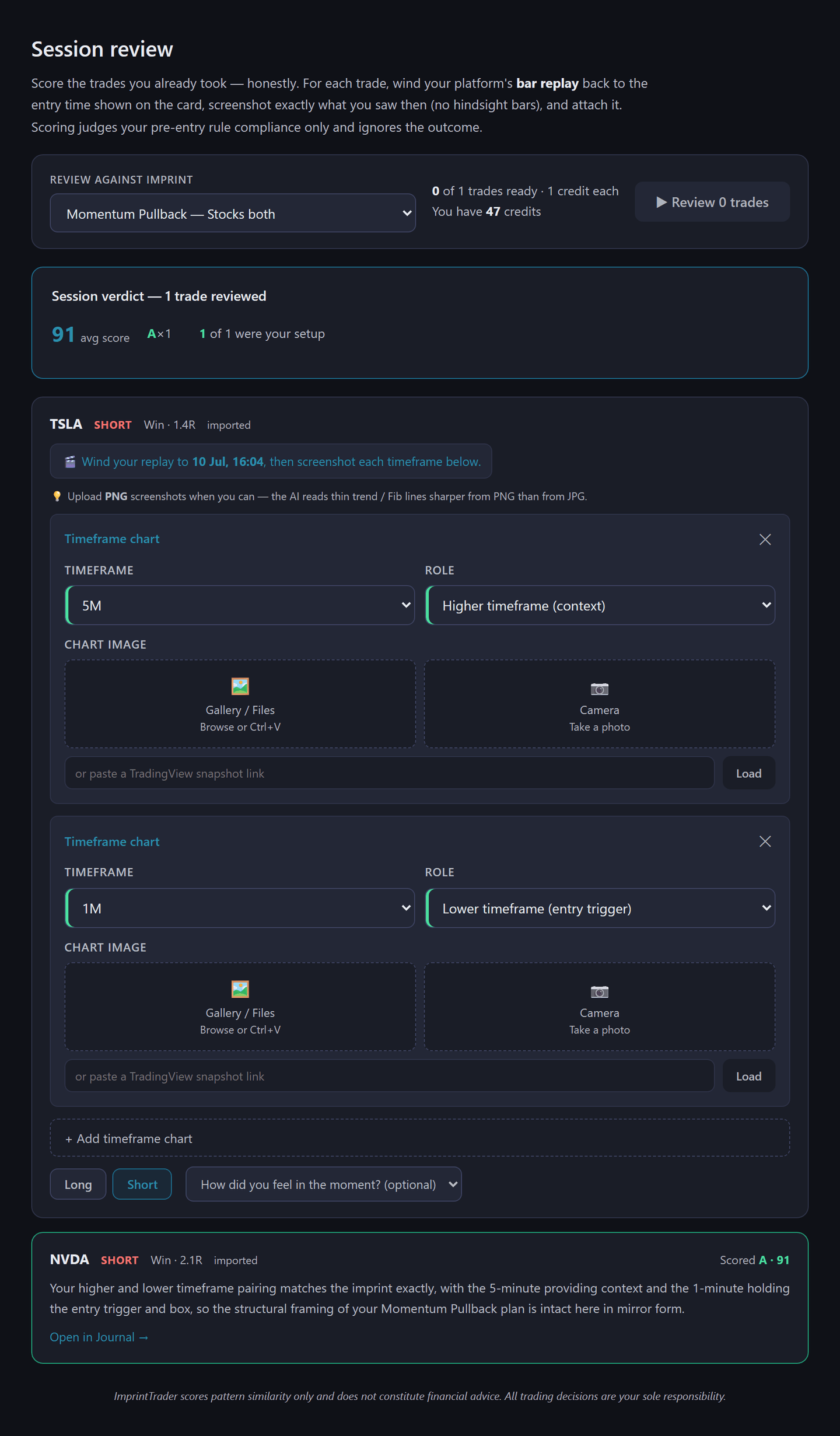Open NVDA trade in Journal link
Image resolution: width=840 pixels, height=1436 pixels.
click(99, 1337)
